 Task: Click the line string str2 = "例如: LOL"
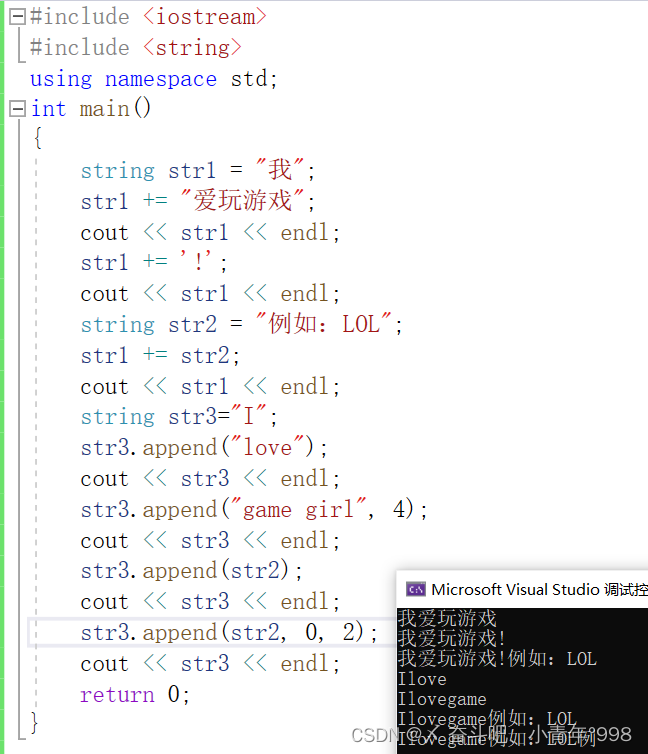[x=241, y=324]
